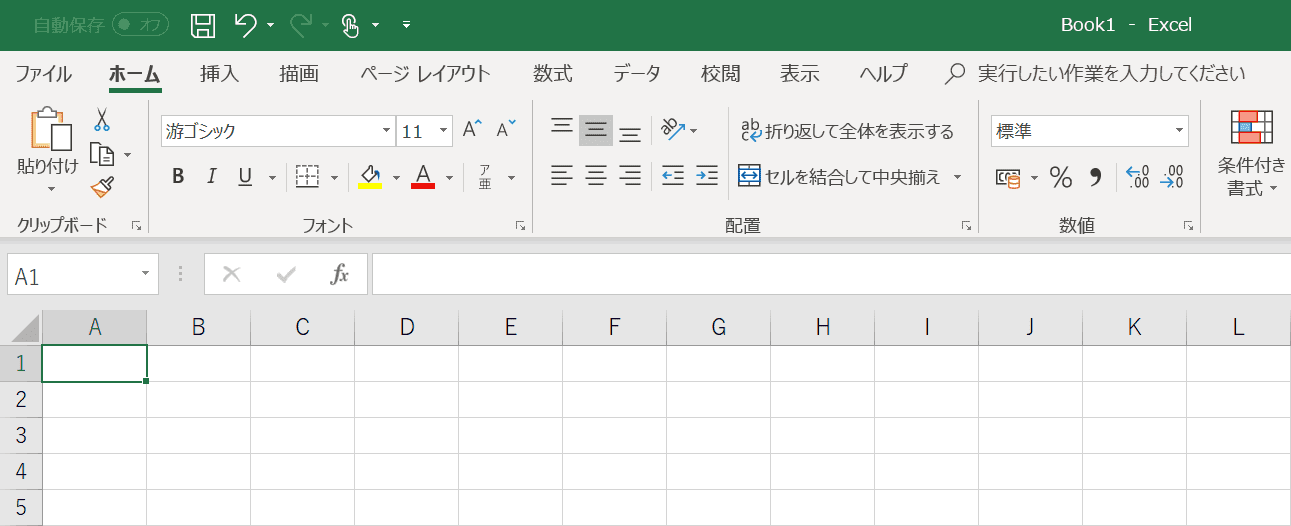Toggle Align Right horizontal alignment
Image resolution: width=1291 pixels, height=526 pixels.
click(630, 177)
